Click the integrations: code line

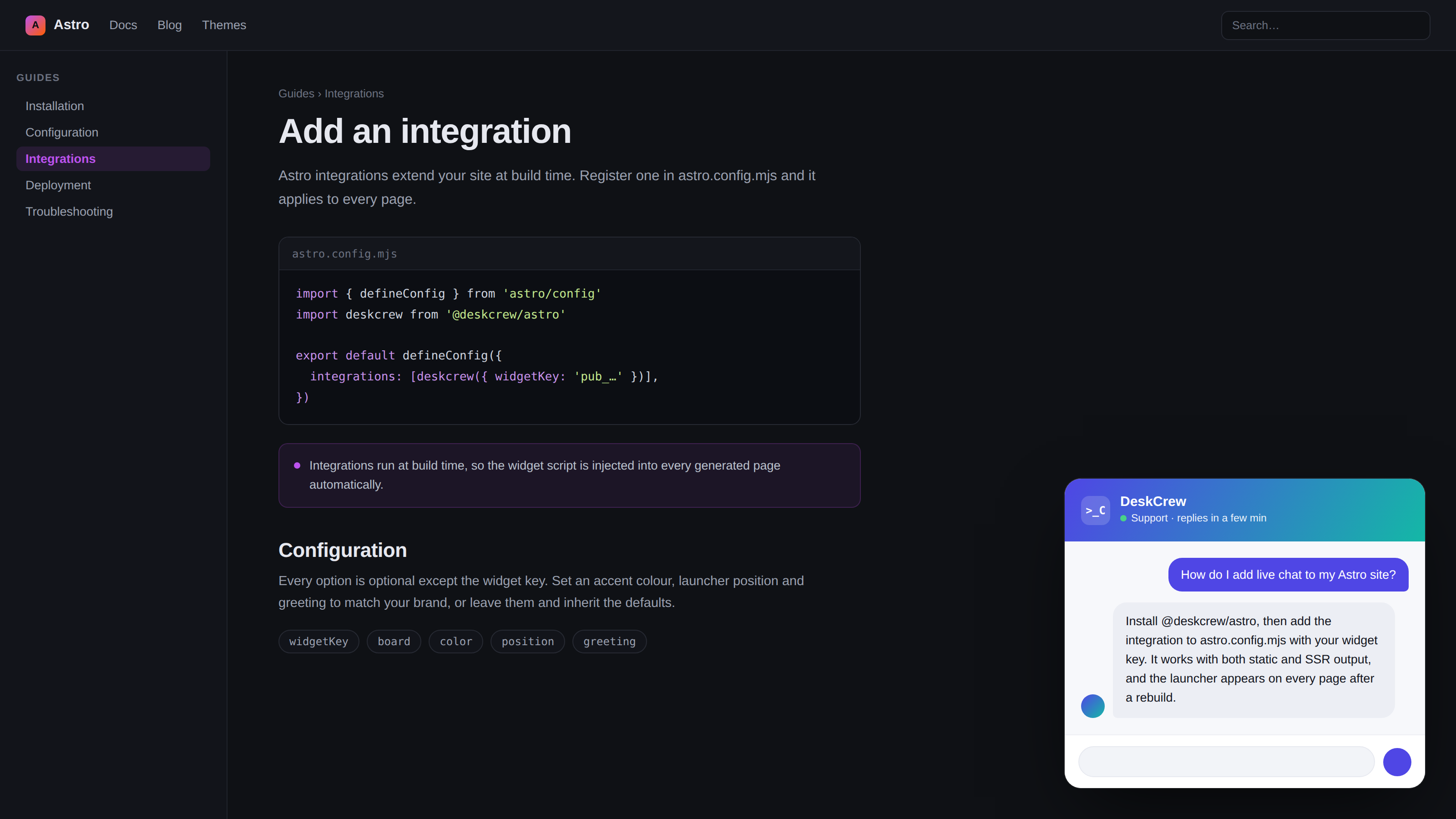point(484,376)
